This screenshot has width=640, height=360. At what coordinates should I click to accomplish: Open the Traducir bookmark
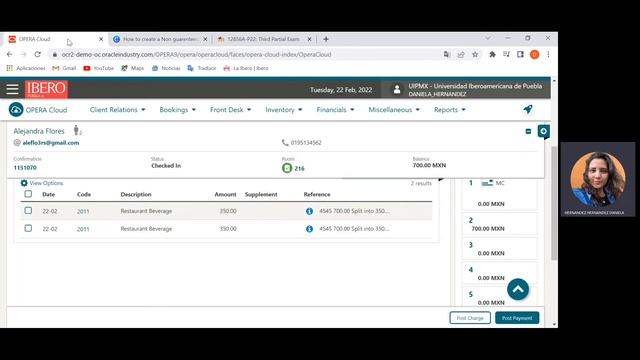point(202,68)
